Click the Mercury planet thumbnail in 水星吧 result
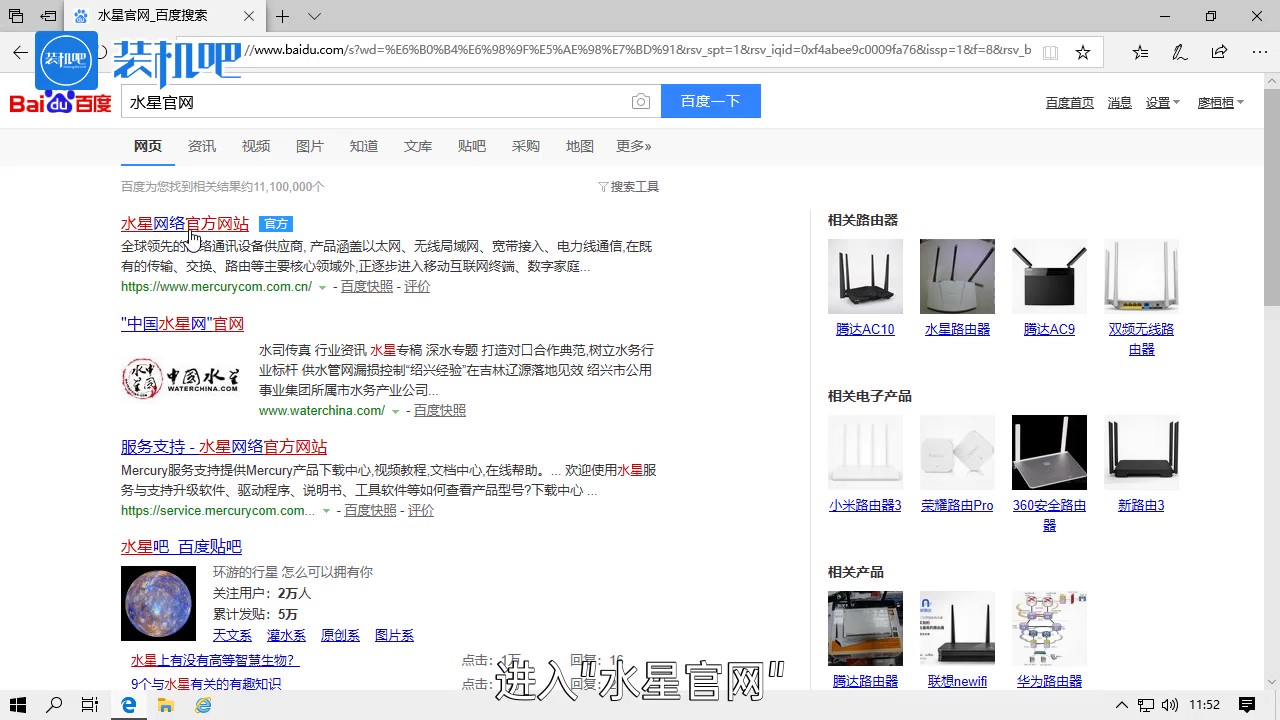 158,603
